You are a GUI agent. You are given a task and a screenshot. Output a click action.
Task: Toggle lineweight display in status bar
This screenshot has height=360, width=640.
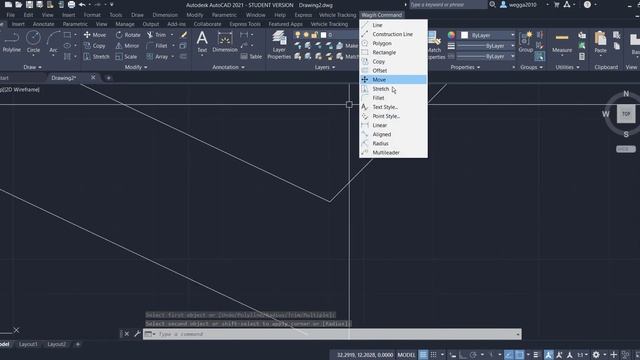[536, 355]
